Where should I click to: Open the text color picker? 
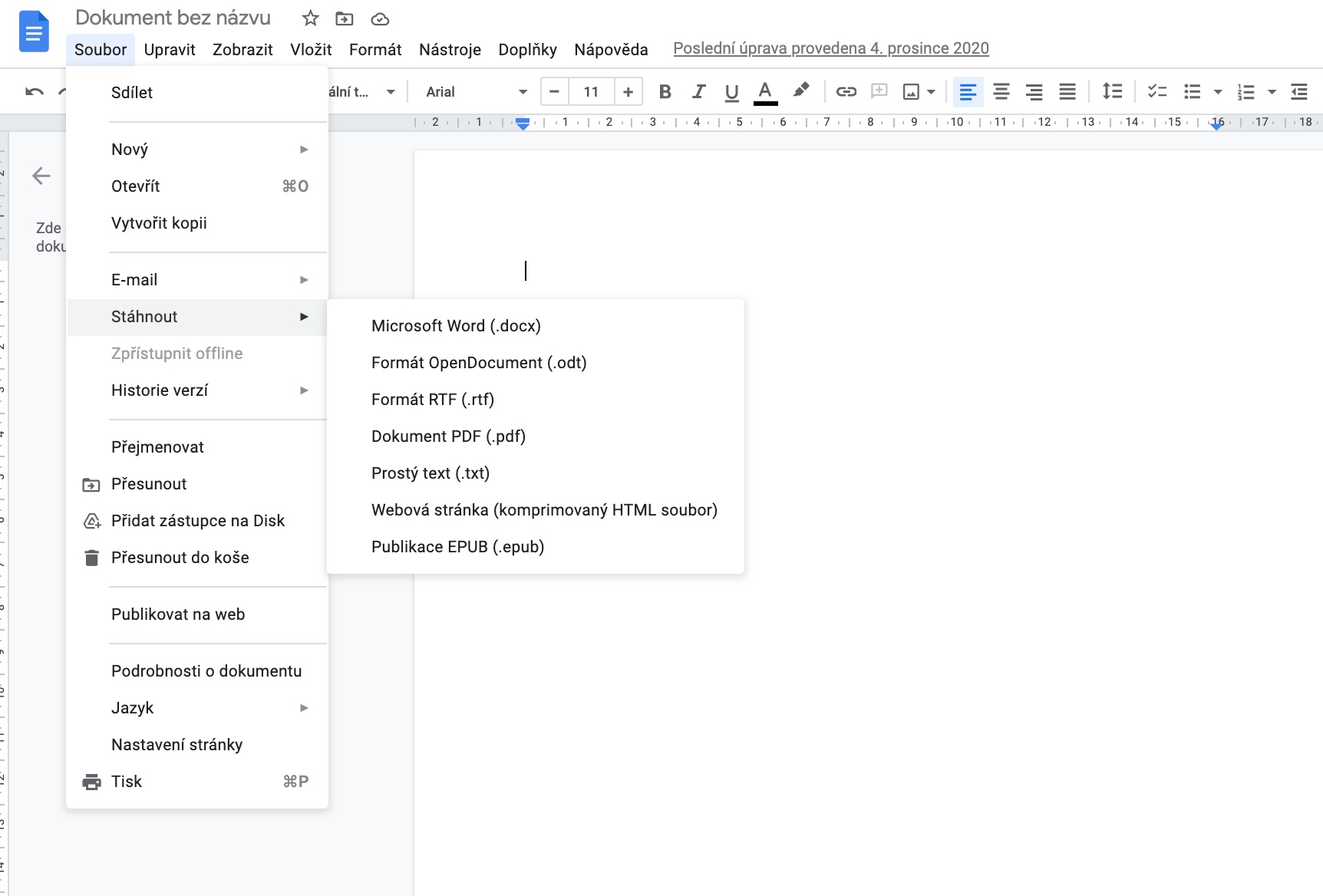pyautogui.click(x=765, y=92)
